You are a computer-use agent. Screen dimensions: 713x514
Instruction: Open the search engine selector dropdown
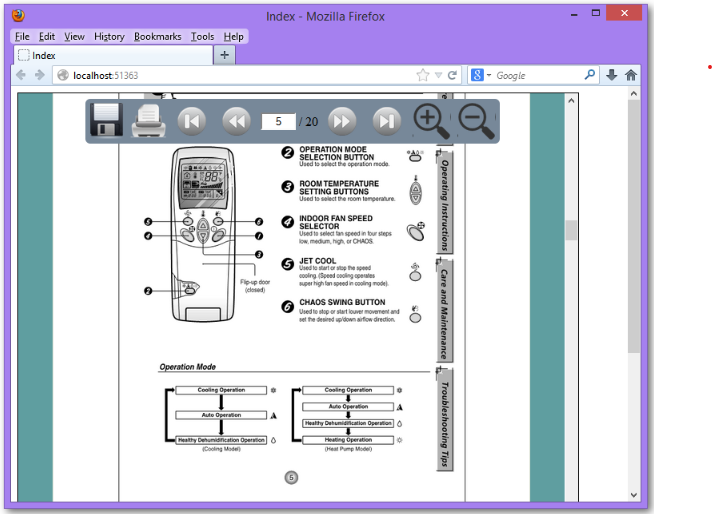coord(481,75)
